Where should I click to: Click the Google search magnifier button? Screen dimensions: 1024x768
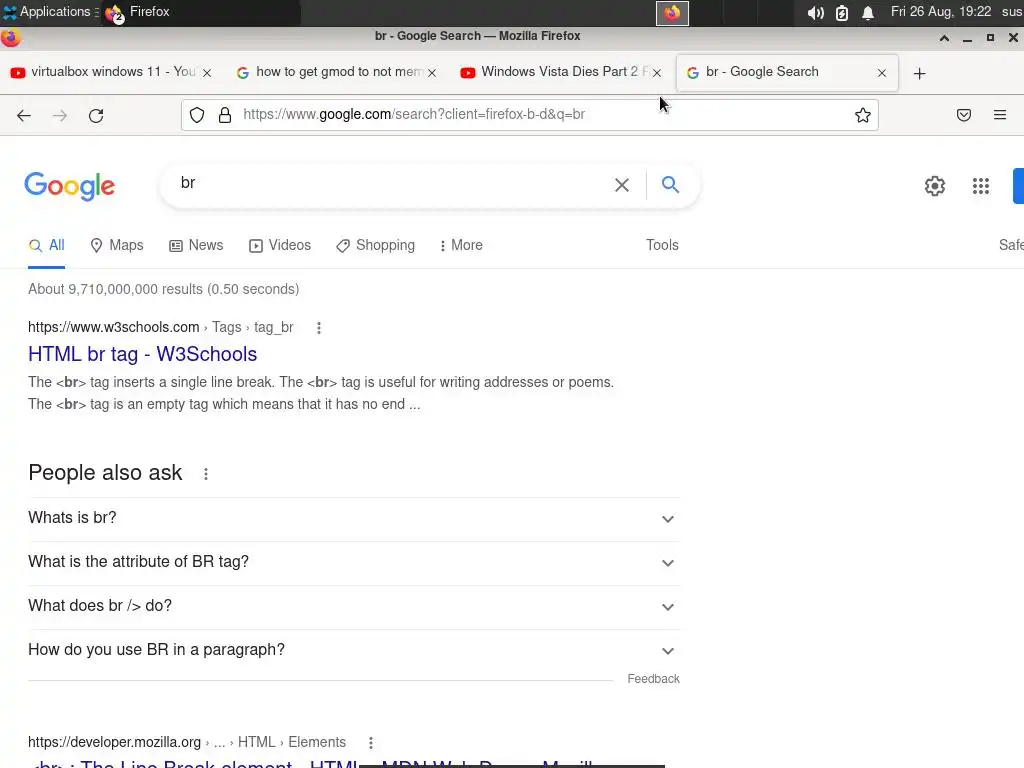click(670, 185)
